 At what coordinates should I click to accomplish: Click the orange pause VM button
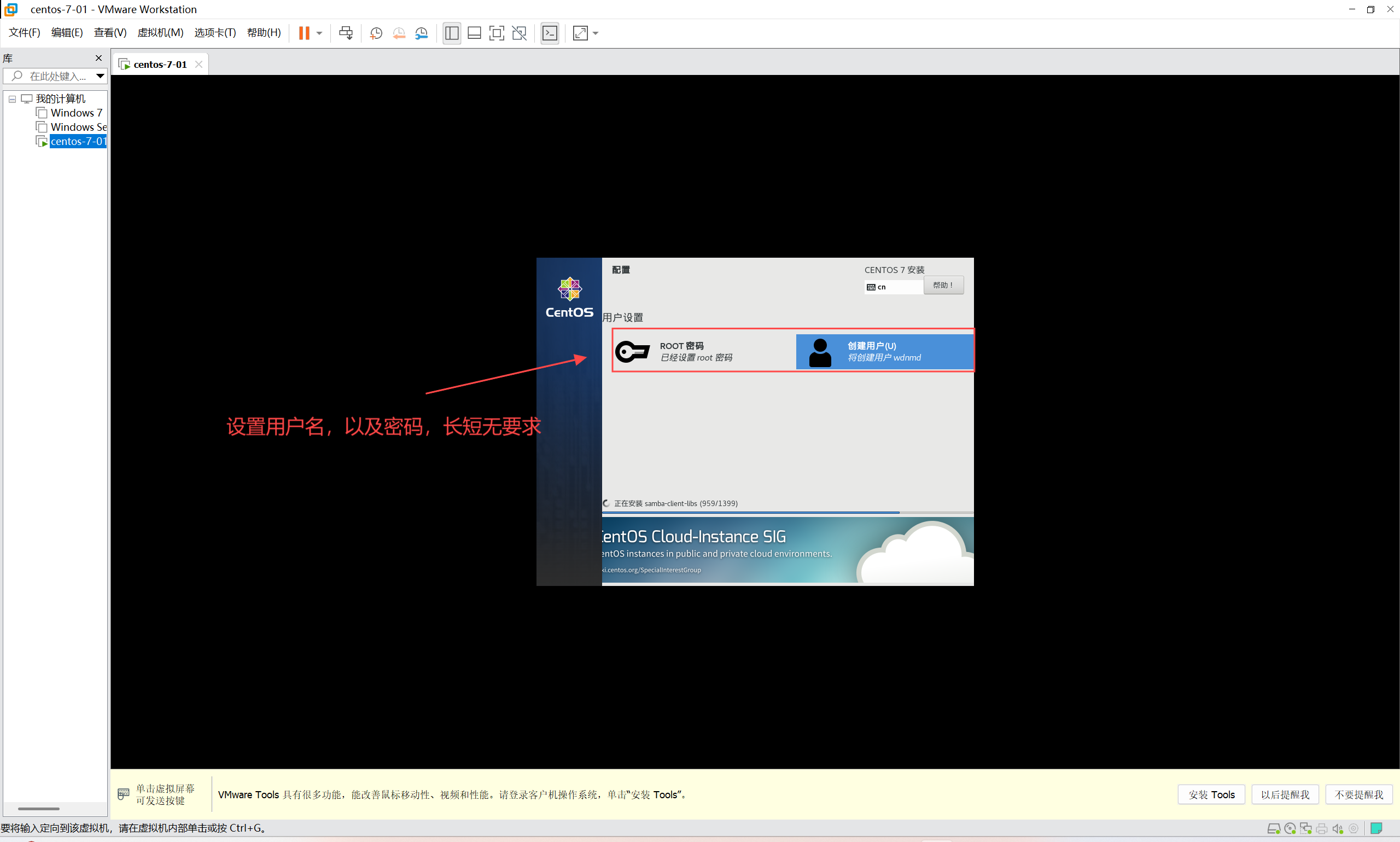(304, 33)
